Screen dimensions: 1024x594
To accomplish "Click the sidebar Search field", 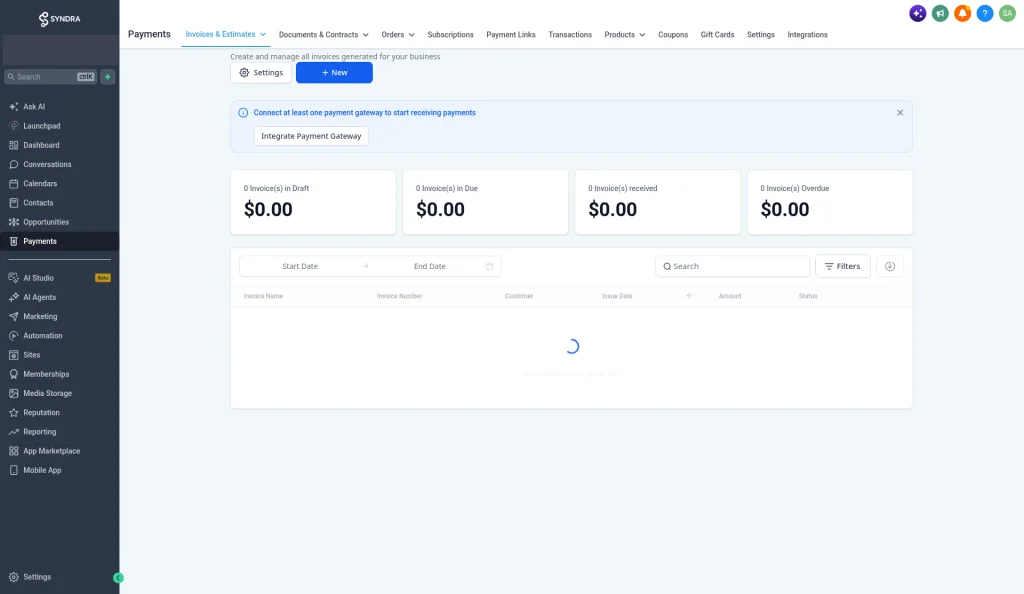I will point(51,77).
